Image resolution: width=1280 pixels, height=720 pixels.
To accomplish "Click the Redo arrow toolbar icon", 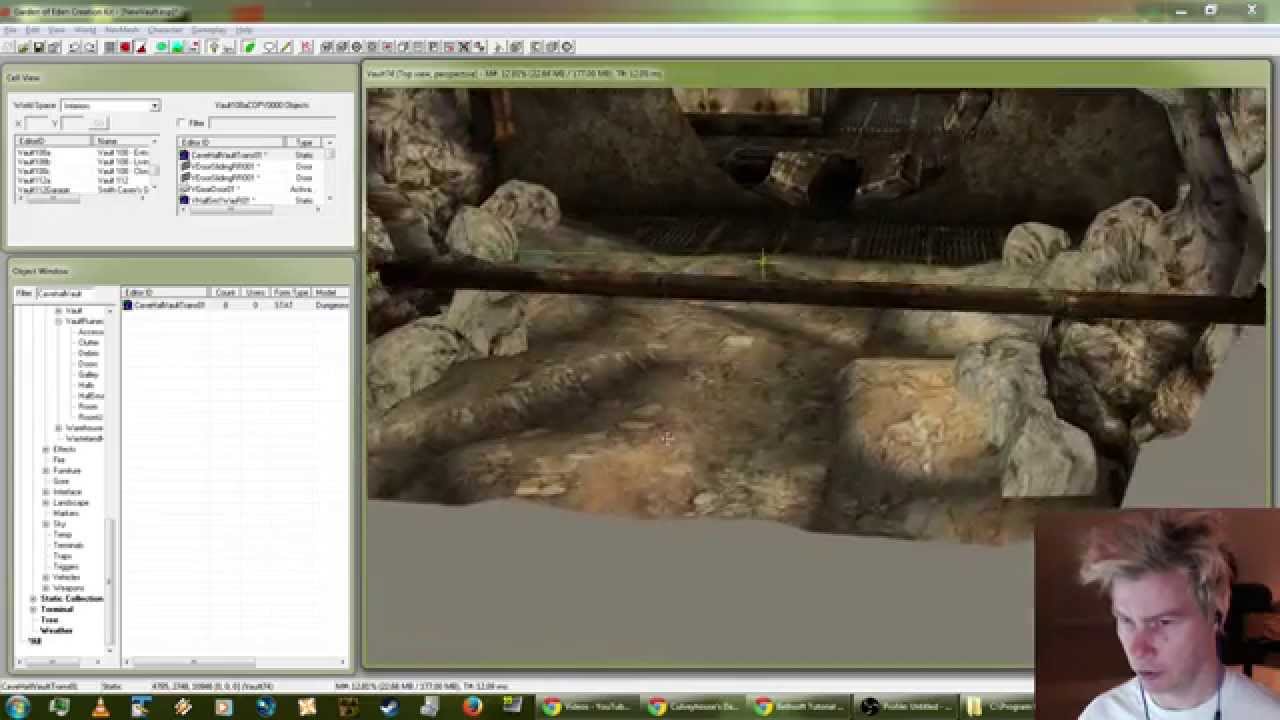I will tap(90, 47).
